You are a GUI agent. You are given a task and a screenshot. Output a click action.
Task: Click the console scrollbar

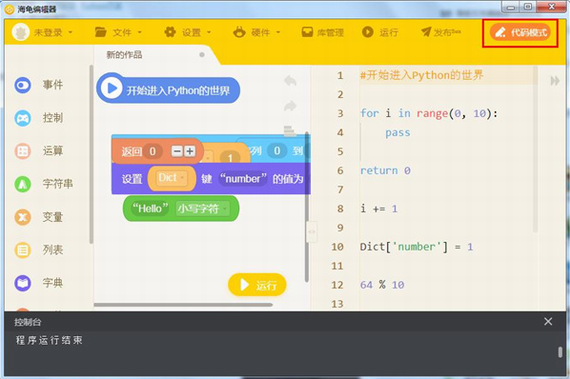pyautogui.click(x=560, y=352)
